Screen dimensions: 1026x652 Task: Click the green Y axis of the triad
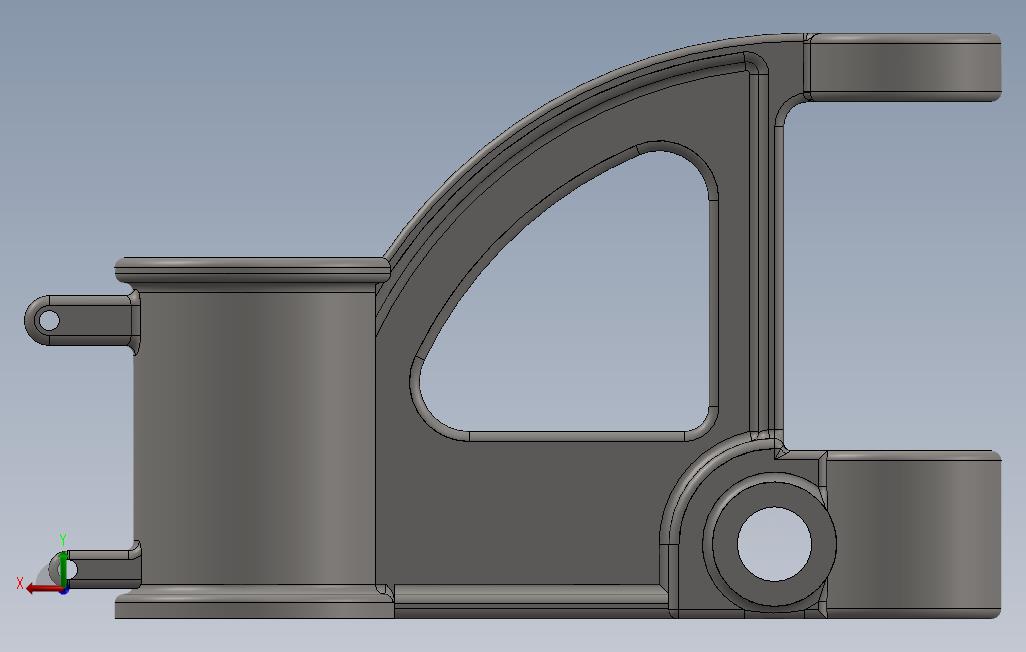tap(63, 568)
